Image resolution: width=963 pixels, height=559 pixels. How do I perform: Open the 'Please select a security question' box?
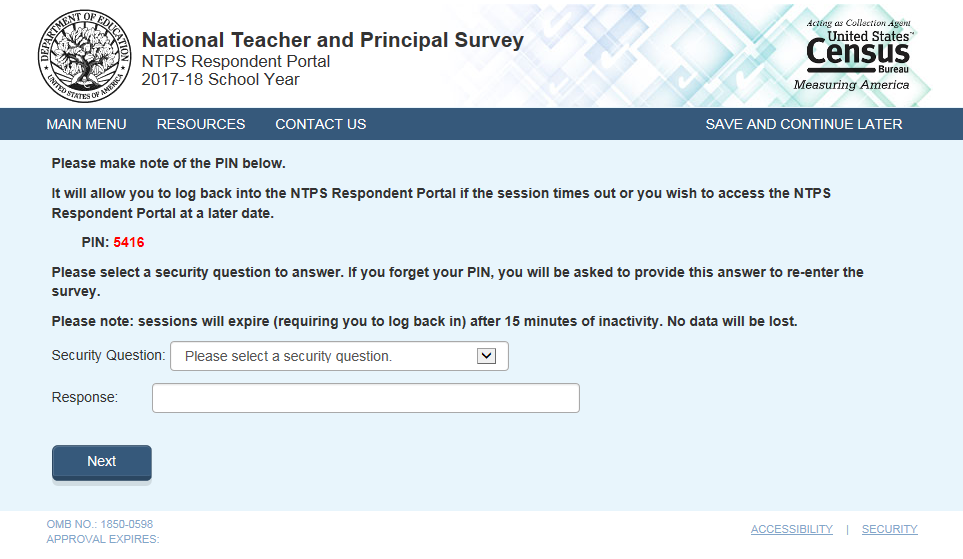[339, 356]
